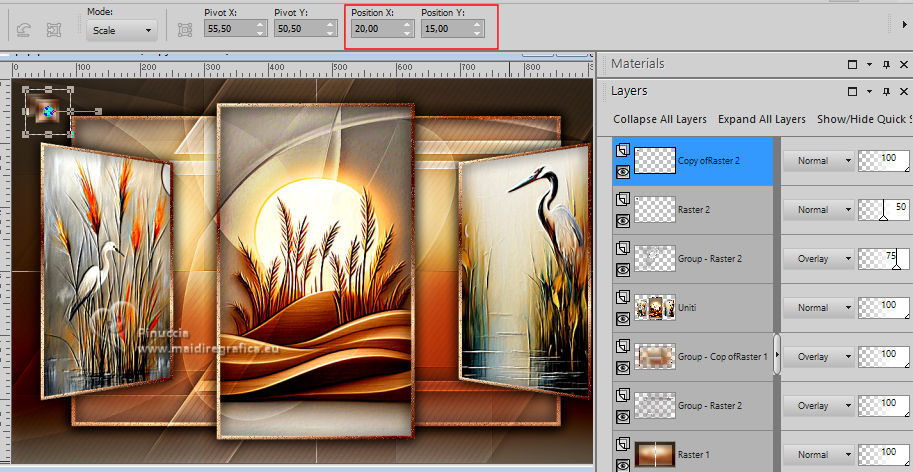Select the Uniti layer thumbnail

tap(654, 307)
